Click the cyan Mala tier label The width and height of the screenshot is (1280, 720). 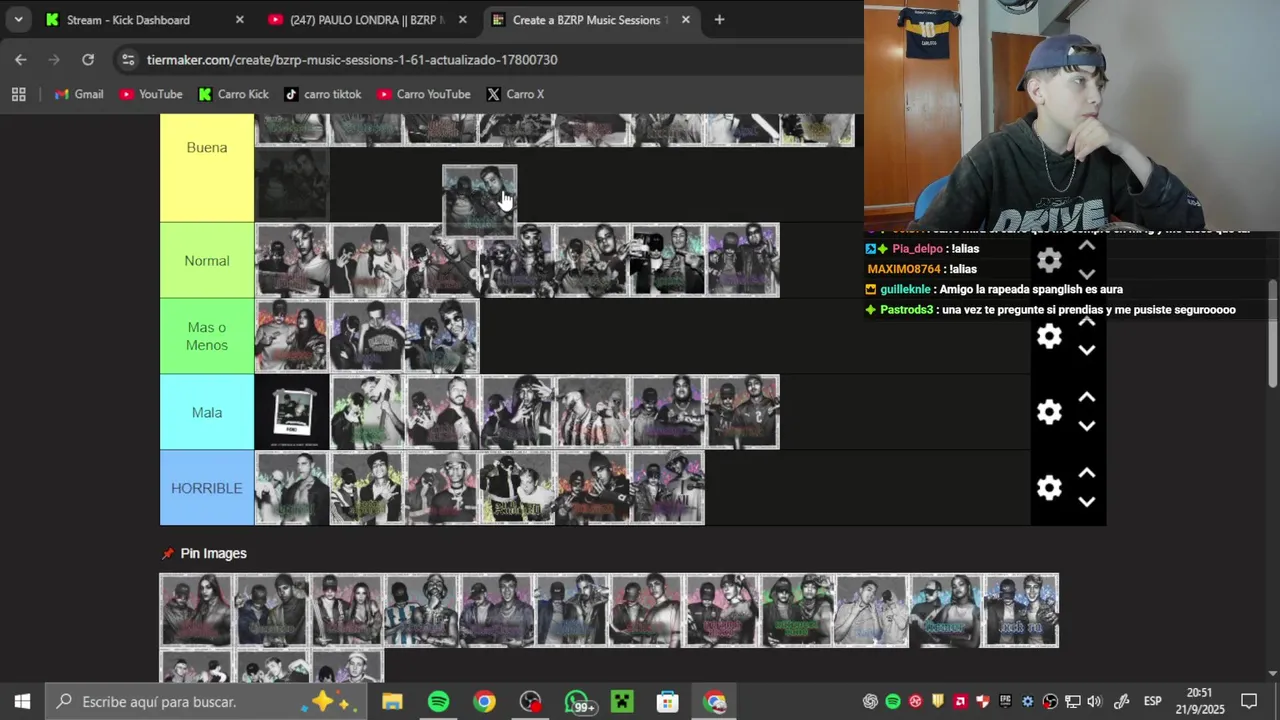tap(207, 412)
